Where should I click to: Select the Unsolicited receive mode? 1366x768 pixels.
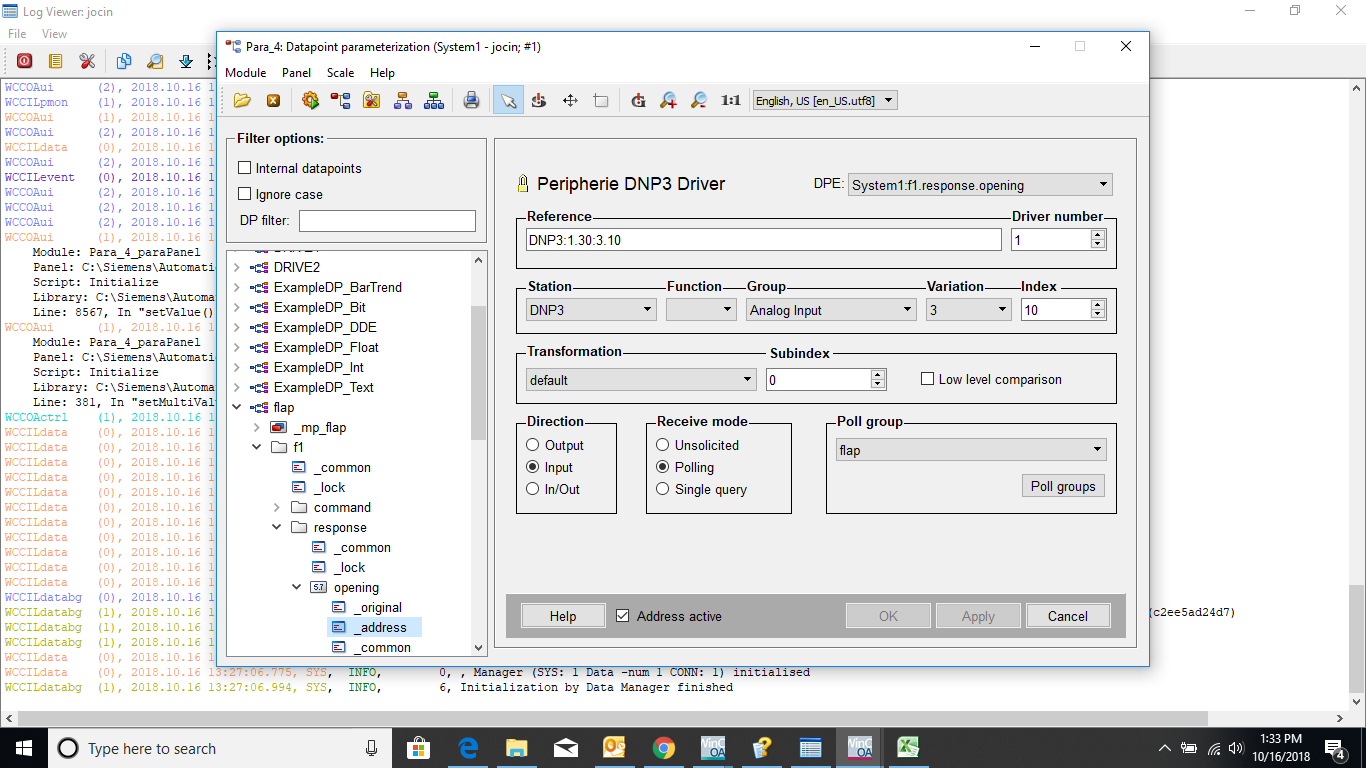(x=663, y=445)
